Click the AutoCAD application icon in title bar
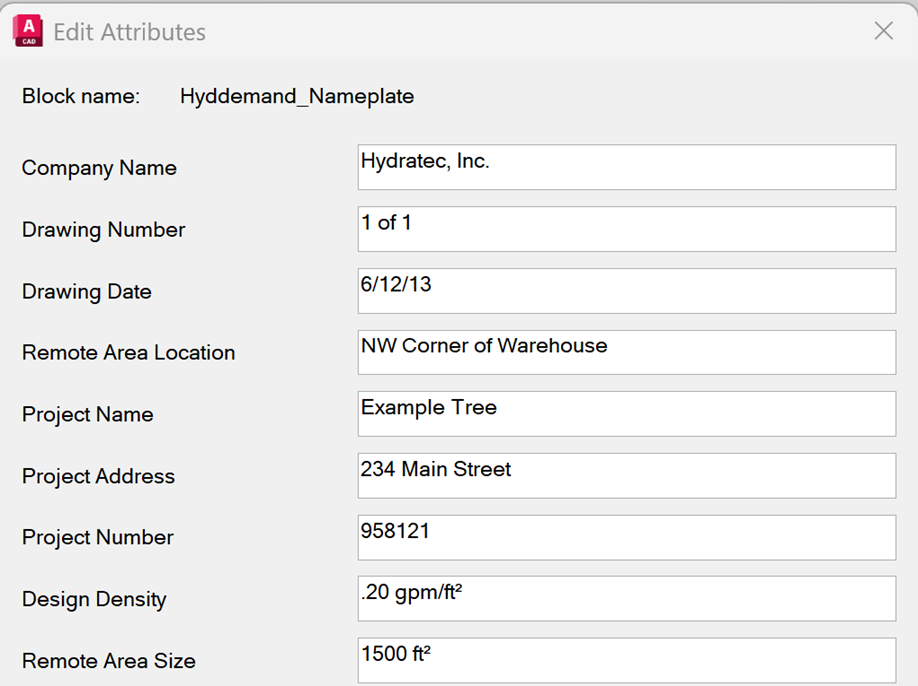918x686 pixels. coord(27,30)
